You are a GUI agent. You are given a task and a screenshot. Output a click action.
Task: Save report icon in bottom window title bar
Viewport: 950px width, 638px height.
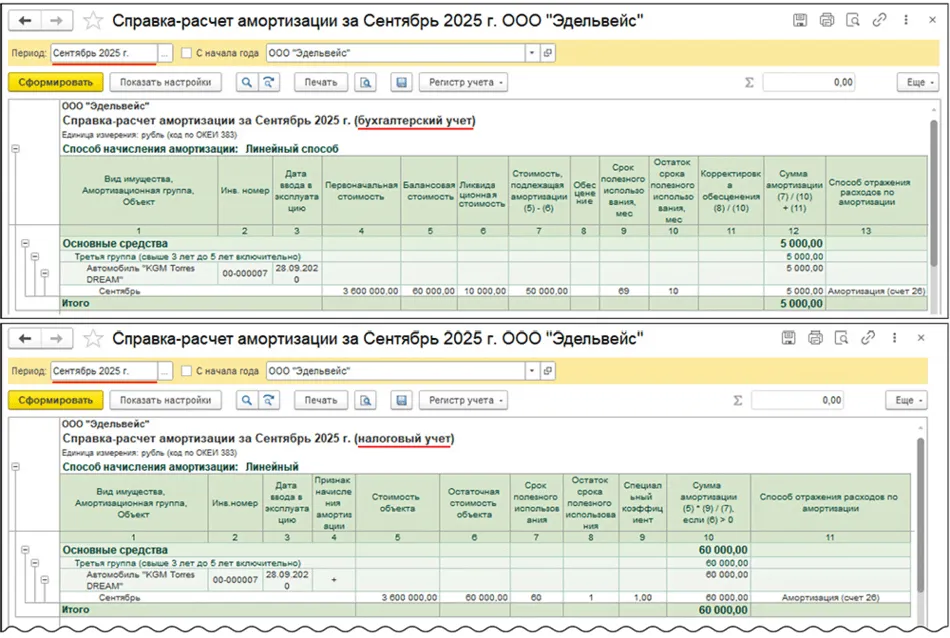click(x=788, y=337)
